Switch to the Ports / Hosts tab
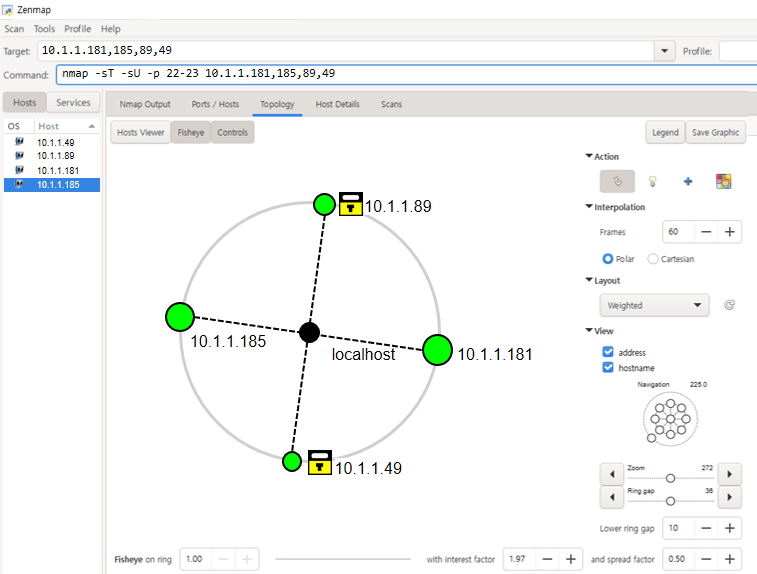This screenshot has width=757, height=574. (215, 104)
